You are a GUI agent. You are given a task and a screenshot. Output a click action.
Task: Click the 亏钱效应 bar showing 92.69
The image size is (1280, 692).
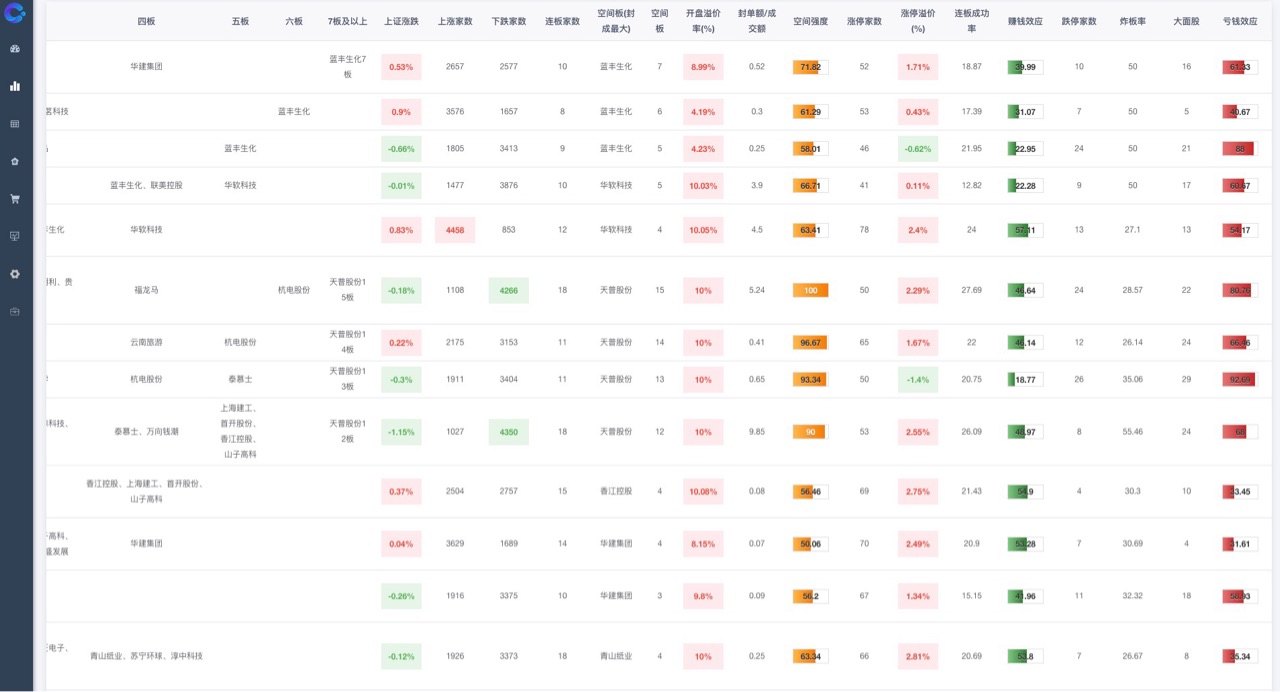(1240, 379)
